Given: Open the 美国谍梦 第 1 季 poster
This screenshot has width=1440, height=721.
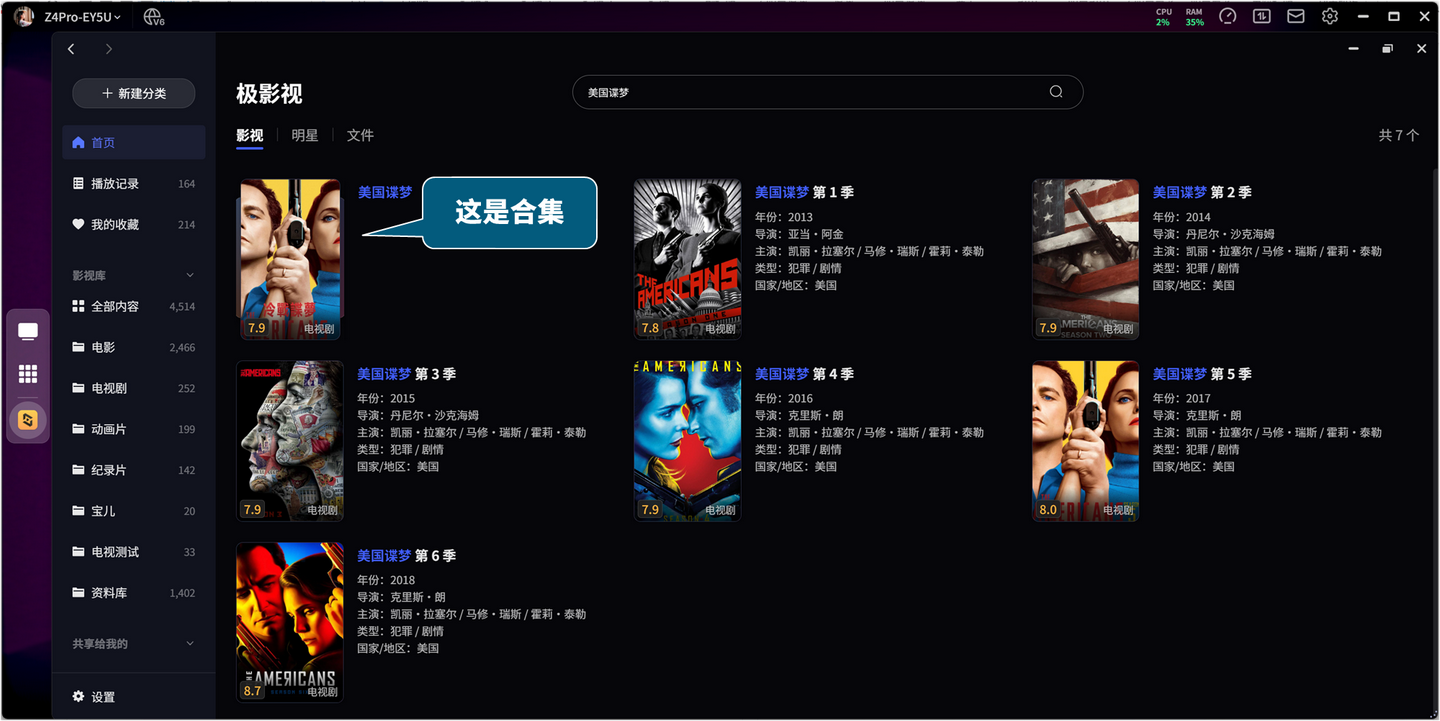Looking at the screenshot, I should (688, 259).
